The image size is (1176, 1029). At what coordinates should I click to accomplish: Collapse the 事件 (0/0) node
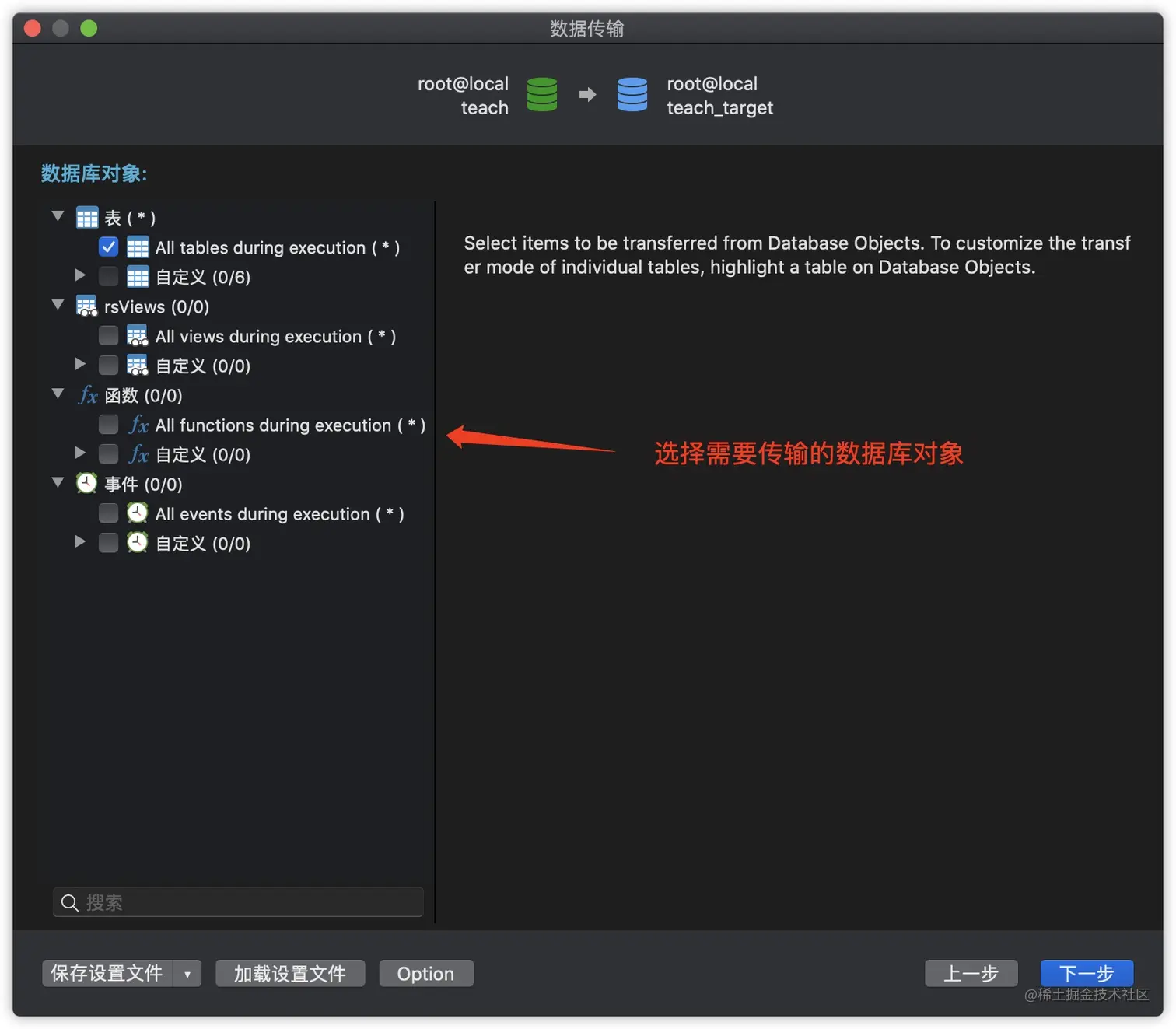click(58, 482)
